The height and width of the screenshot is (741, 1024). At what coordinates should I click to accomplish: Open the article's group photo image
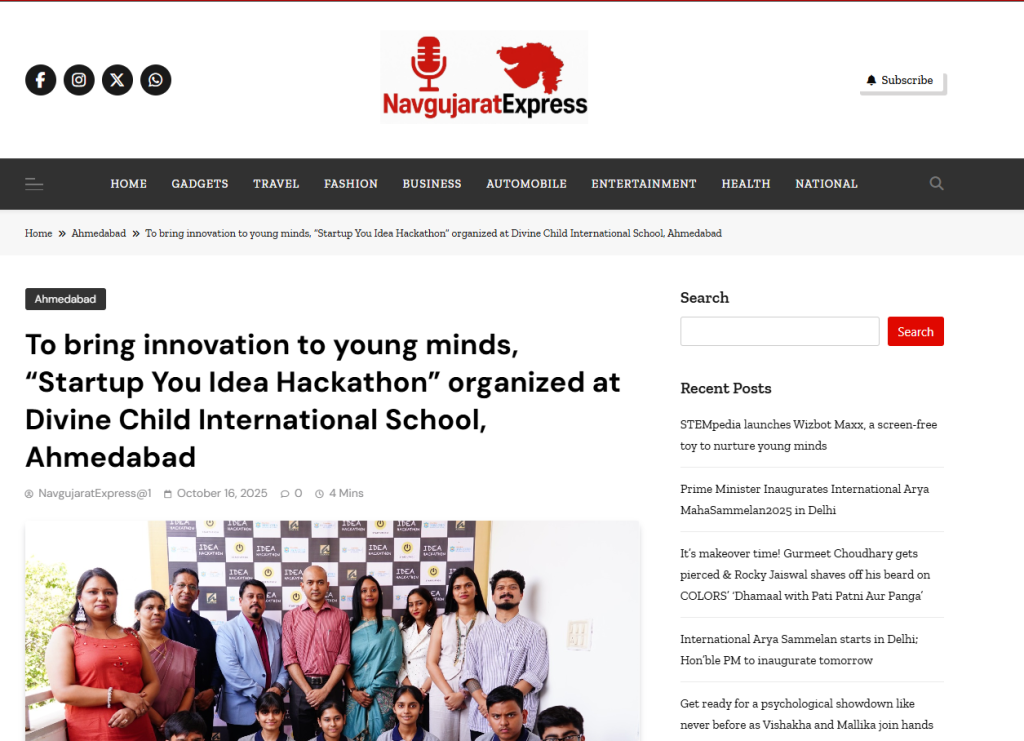(x=332, y=631)
